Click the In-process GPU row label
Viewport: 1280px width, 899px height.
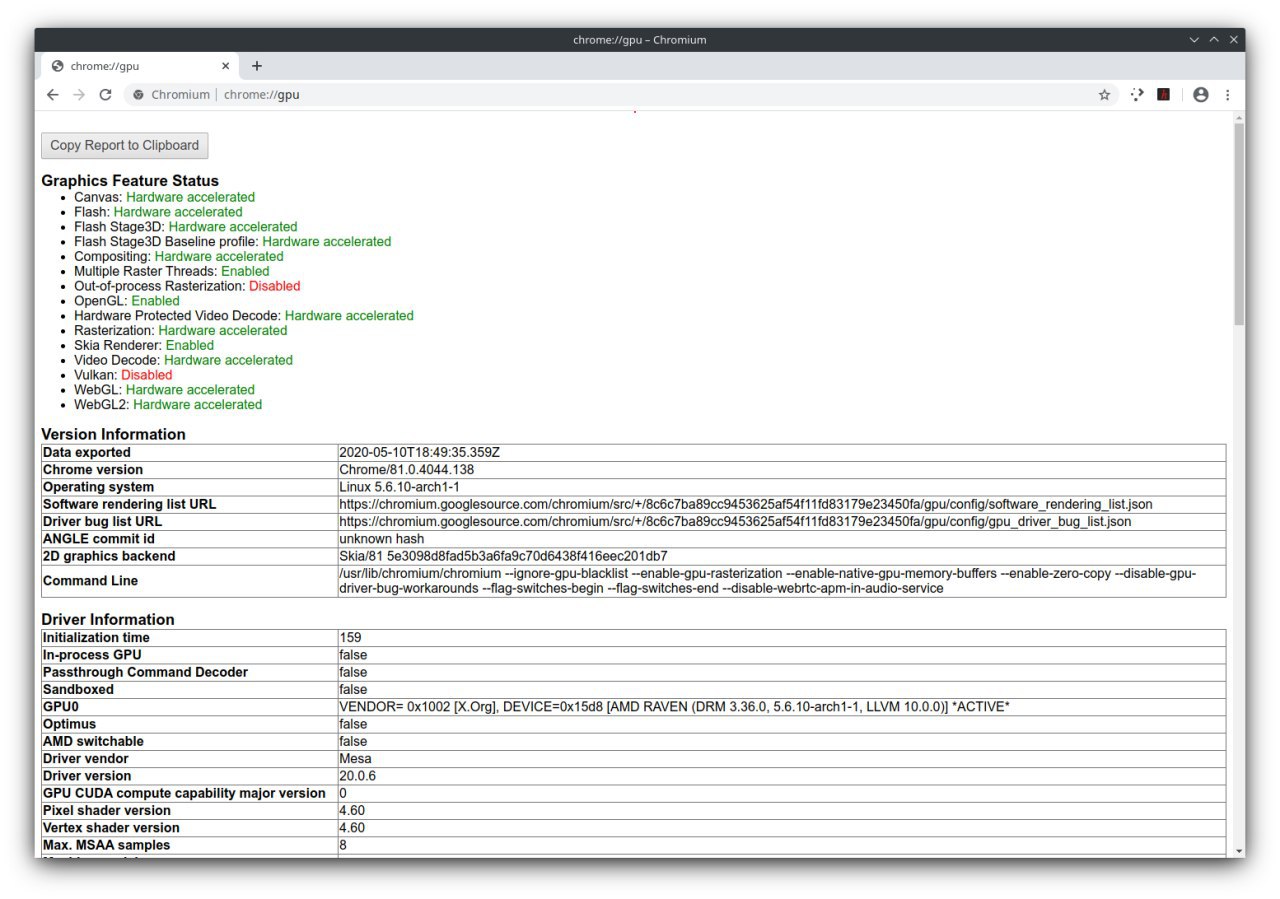pyautogui.click(x=92, y=655)
